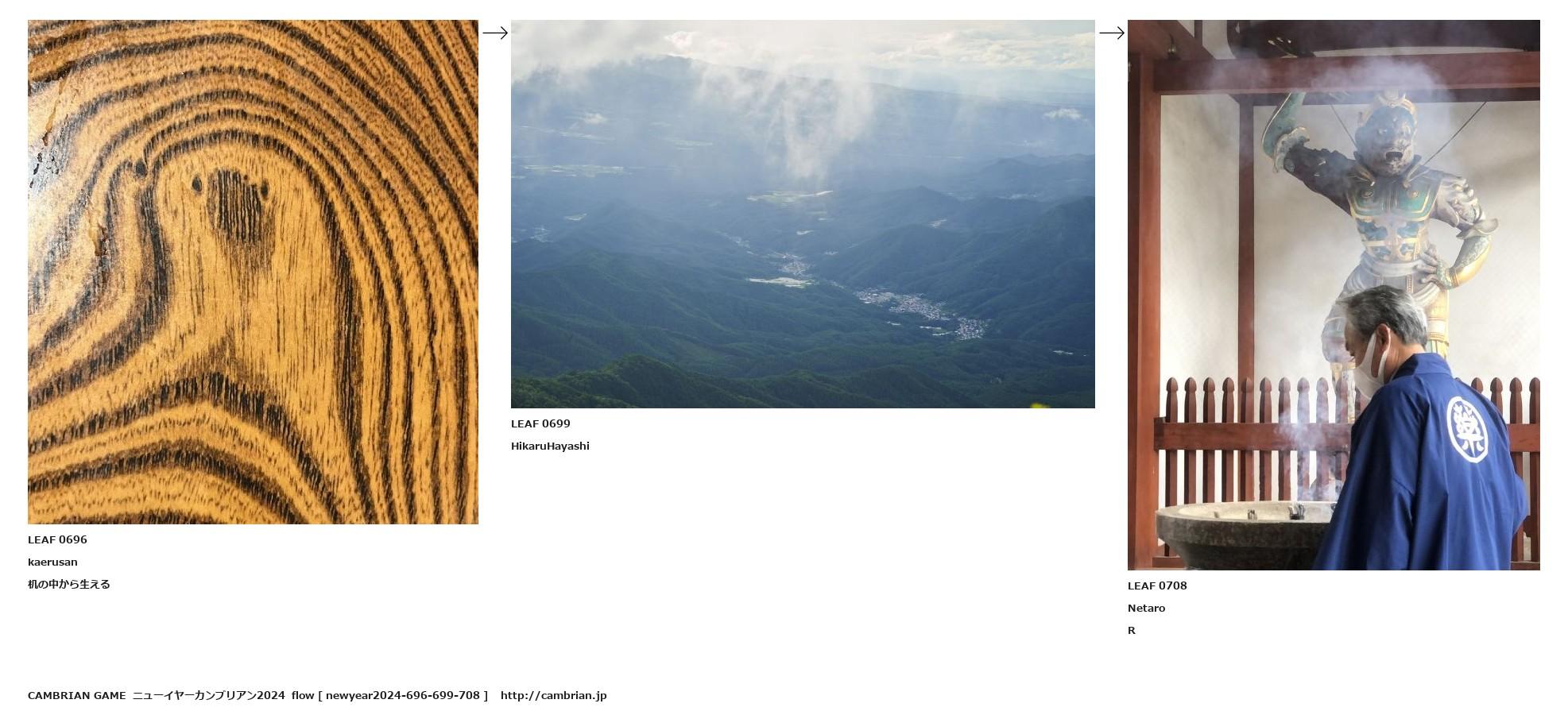Click author name kaerusan
The height and width of the screenshot is (715, 1568).
pos(52,562)
